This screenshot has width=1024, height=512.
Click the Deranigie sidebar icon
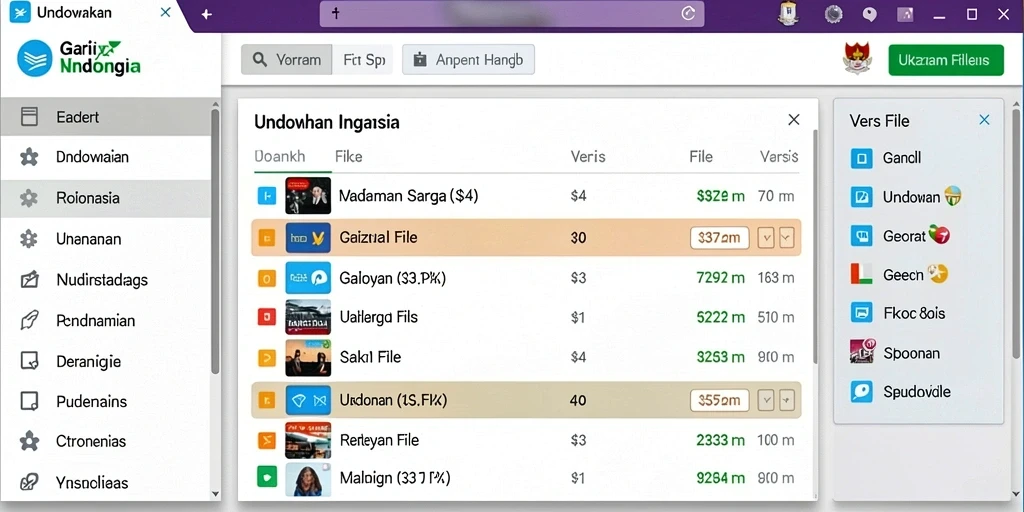(29, 361)
